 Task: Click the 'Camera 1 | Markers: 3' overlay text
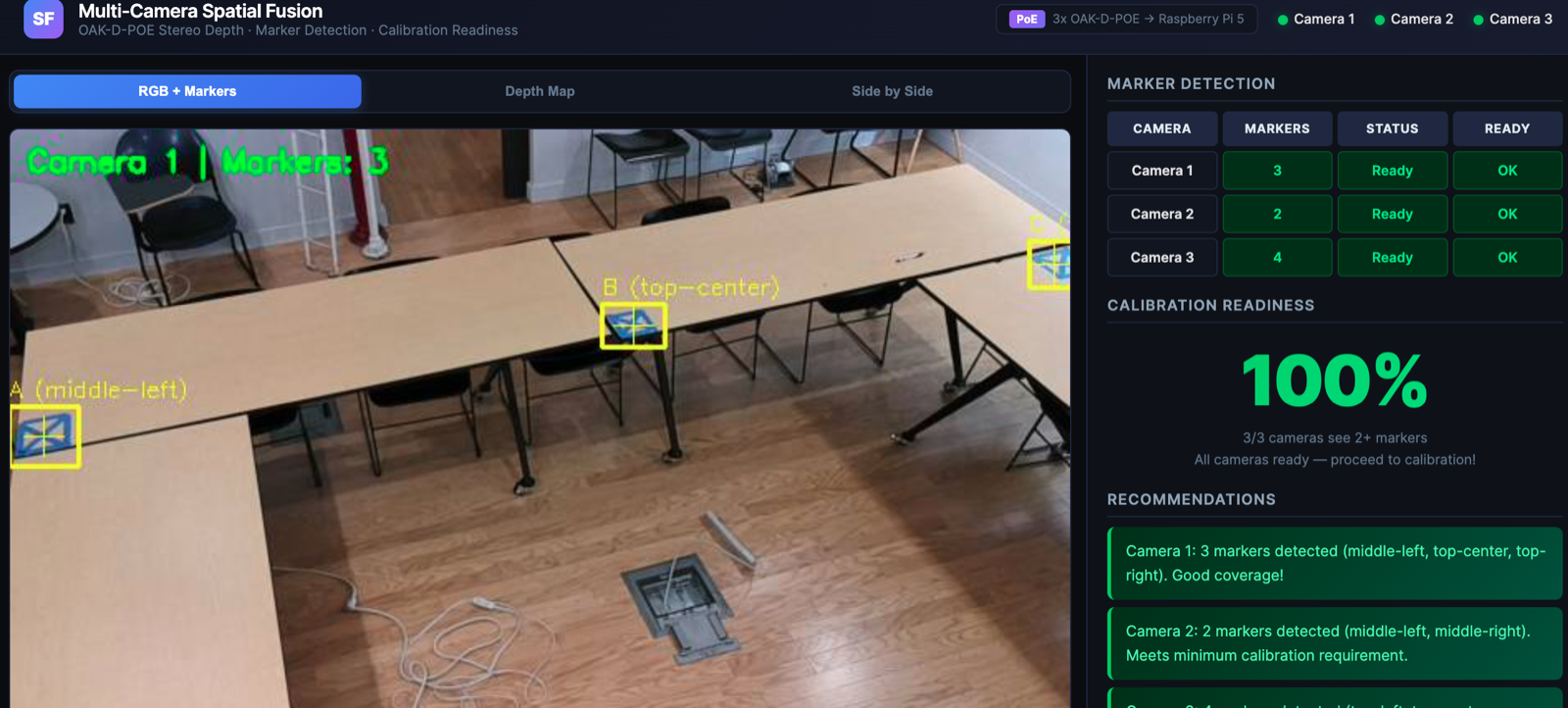(x=208, y=161)
